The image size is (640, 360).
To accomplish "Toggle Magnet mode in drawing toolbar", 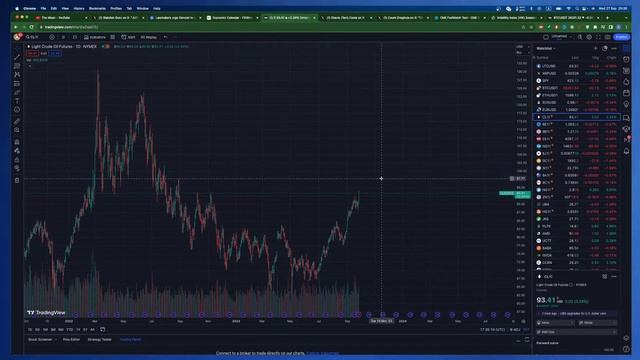I will [17, 142].
